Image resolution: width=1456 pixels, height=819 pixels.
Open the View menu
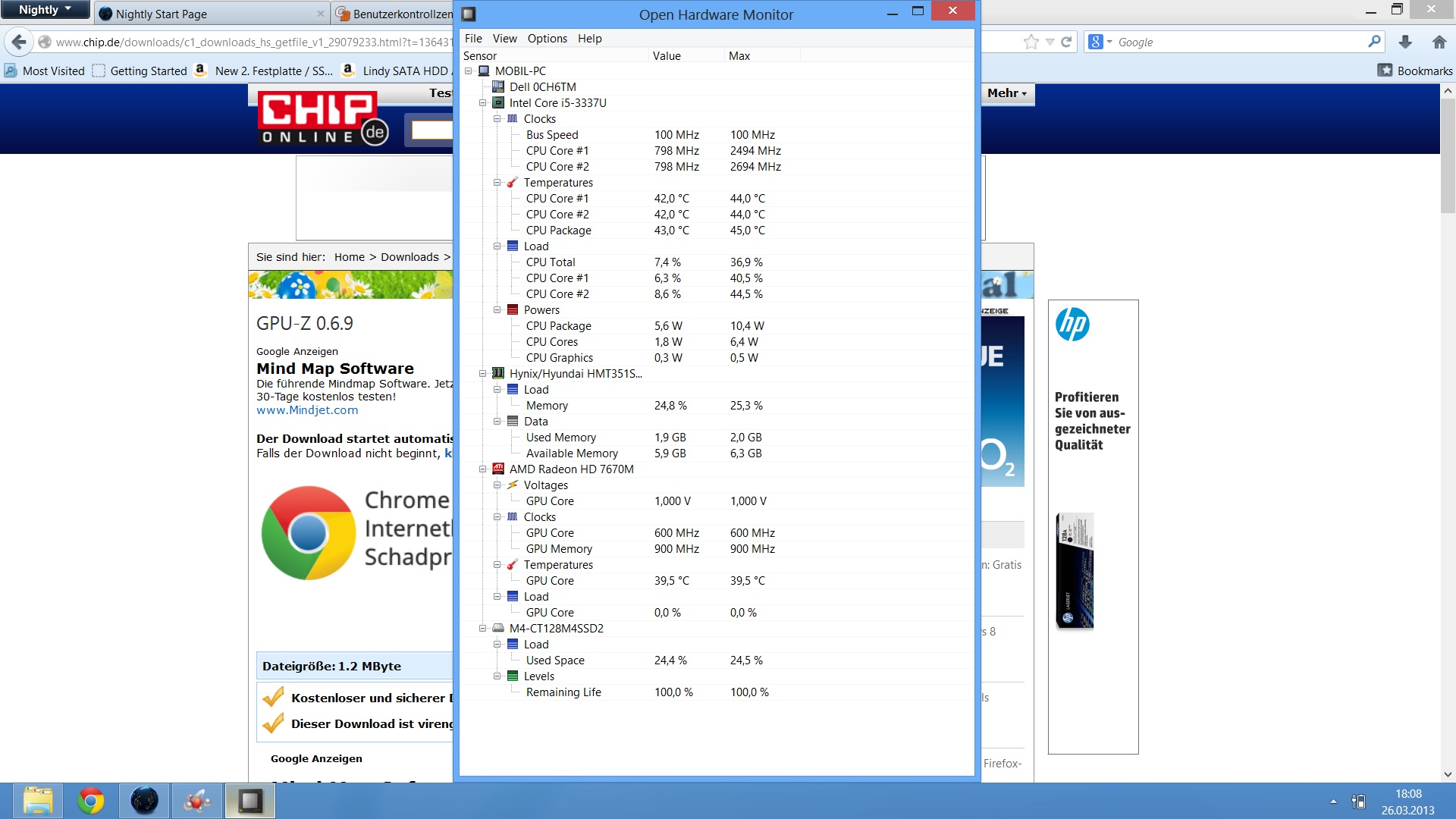pos(504,39)
